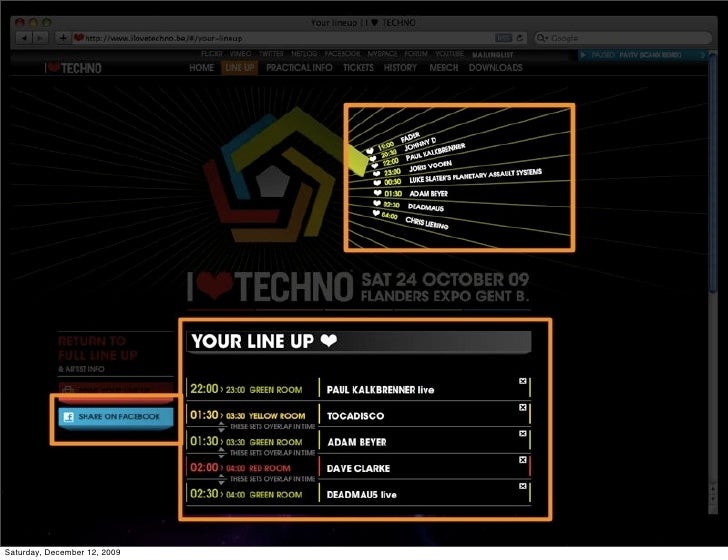
Task: Open PRACTICAL INFO in the navigation
Action: (299, 68)
